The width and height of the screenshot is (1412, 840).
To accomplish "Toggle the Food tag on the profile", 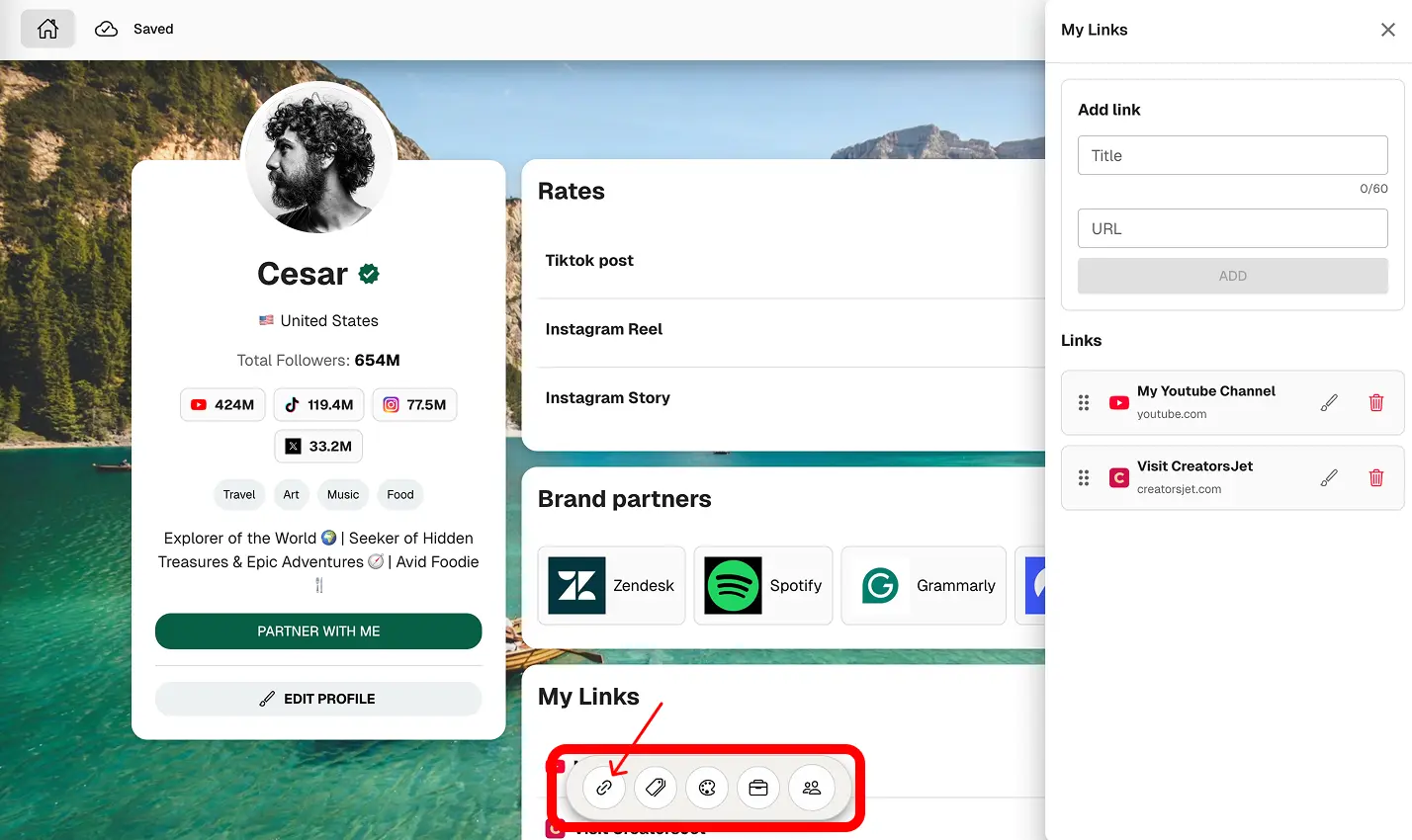I will 399,494.
